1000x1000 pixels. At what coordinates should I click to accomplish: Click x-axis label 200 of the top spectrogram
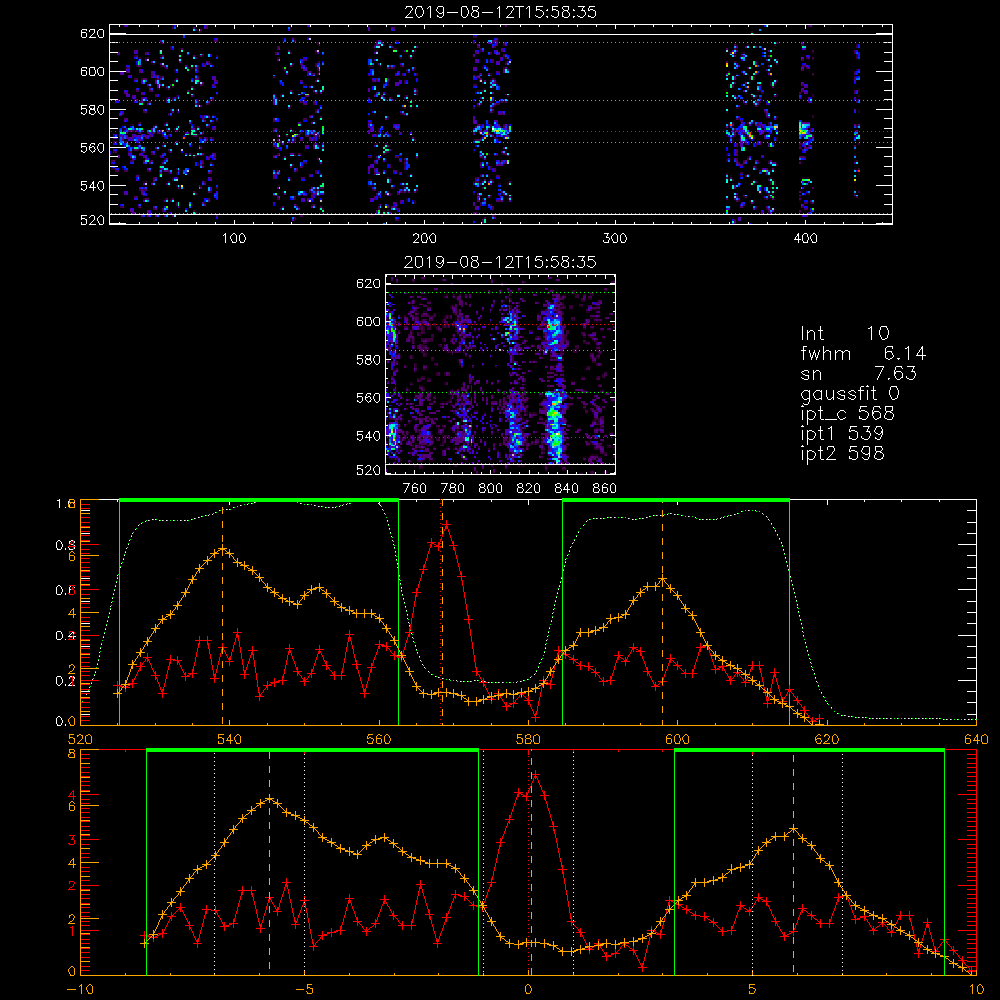click(x=424, y=239)
